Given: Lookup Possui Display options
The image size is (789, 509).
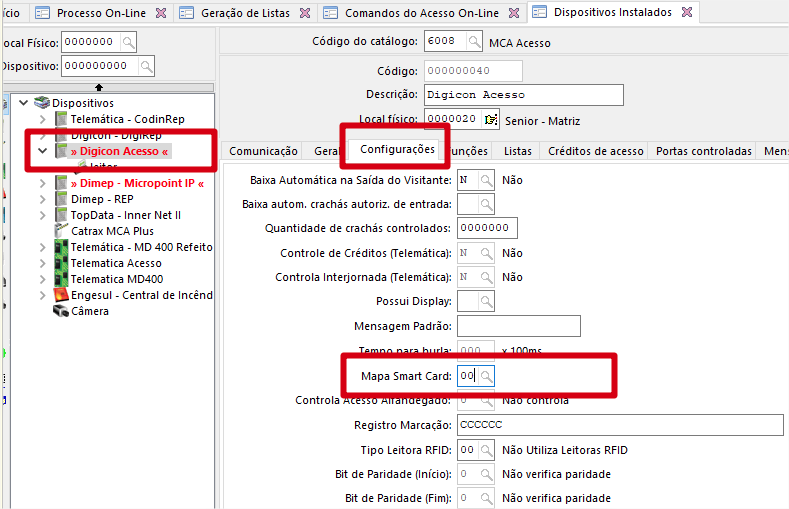Looking at the screenshot, I should [x=486, y=301].
